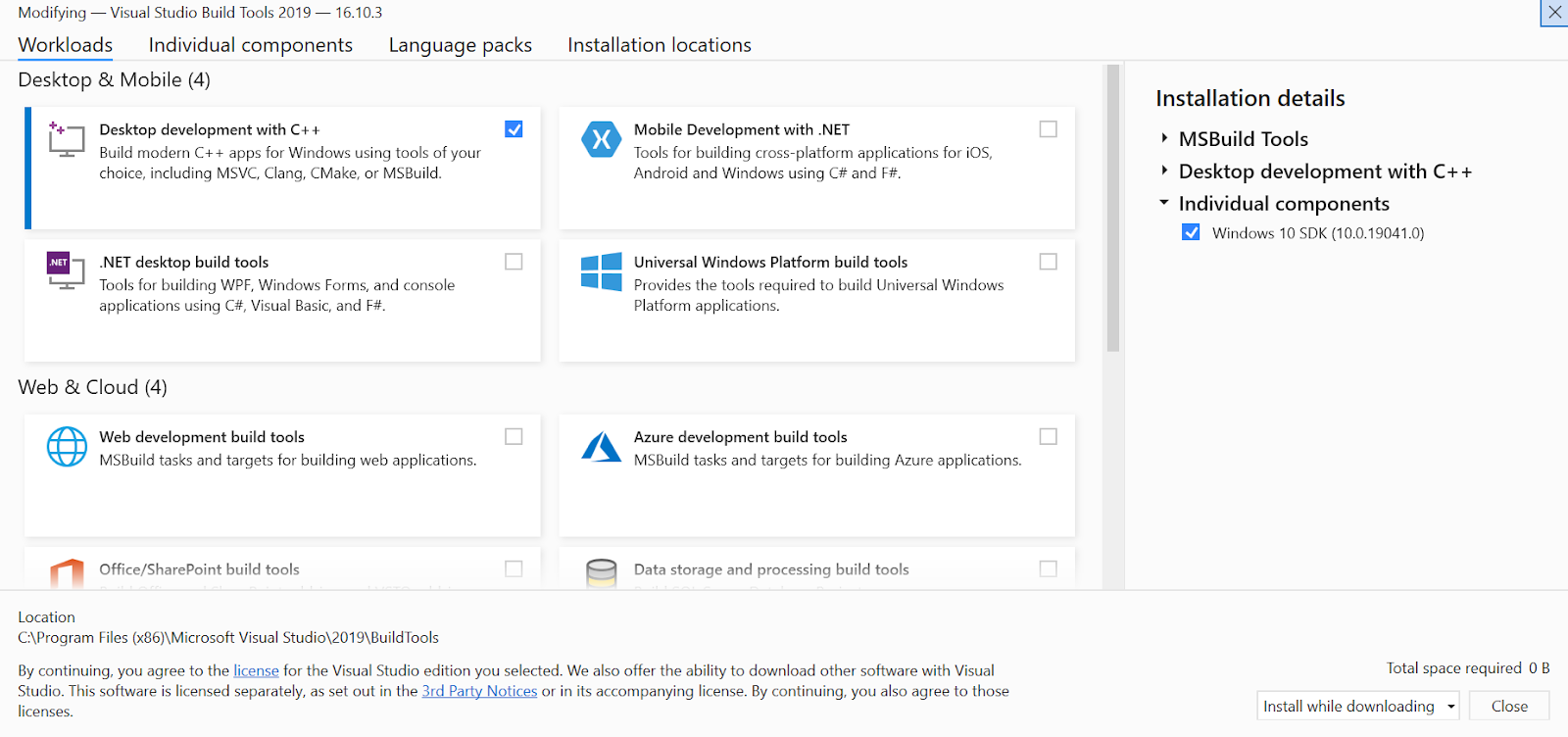The height and width of the screenshot is (737, 1568).
Task: Click the MSBuild Tools label
Action: [x=1243, y=138]
